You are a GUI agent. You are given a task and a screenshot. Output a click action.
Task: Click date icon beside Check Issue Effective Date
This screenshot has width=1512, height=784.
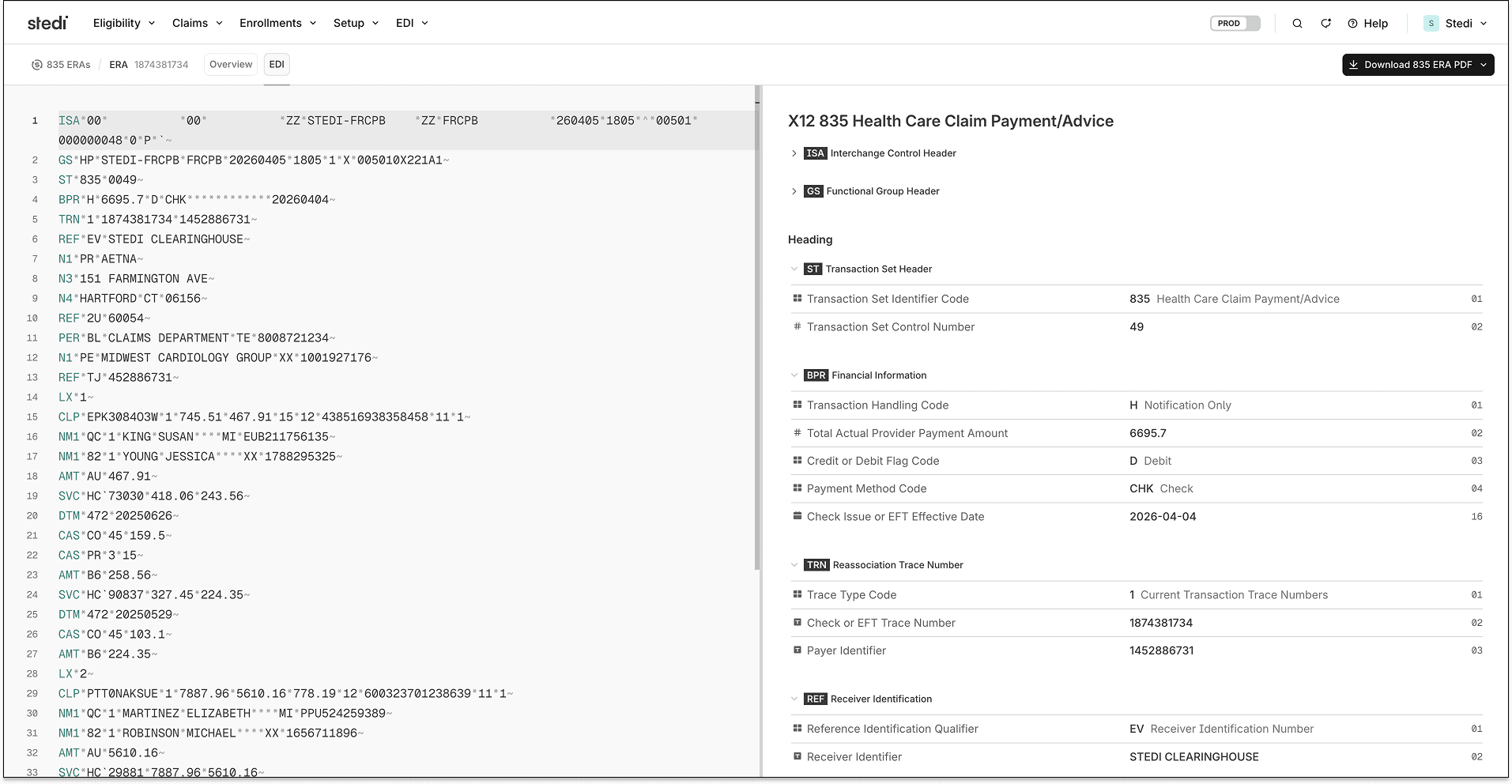click(x=797, y=516)
